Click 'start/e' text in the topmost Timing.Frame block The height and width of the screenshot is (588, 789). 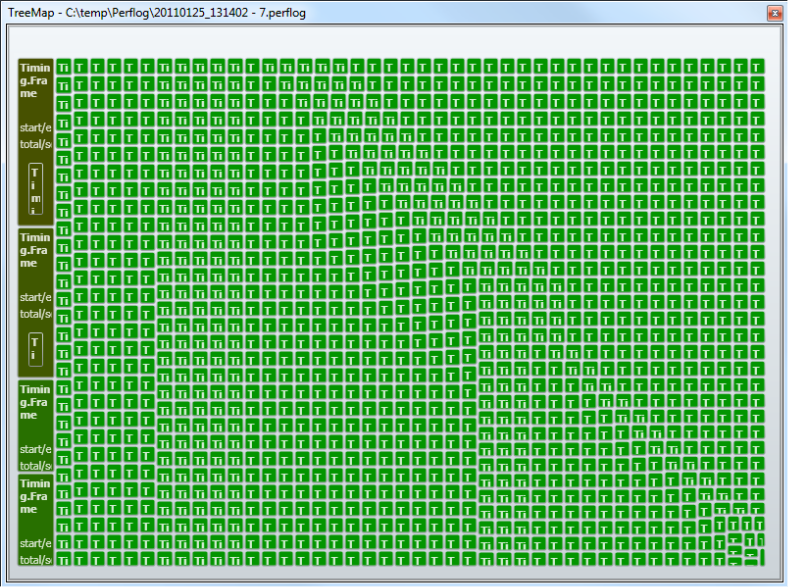(x=35, y=128)
